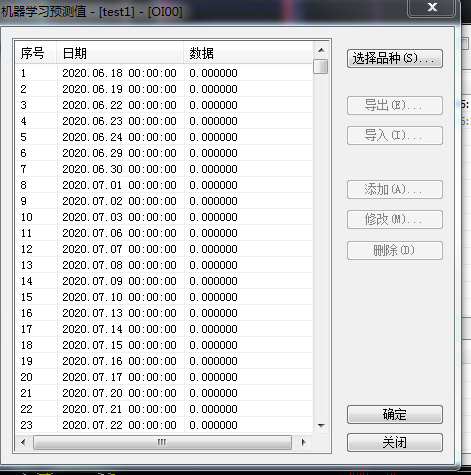Select row 2020.07.03 00:00:00
Screen dimensions: 471x475
point(164,217)
